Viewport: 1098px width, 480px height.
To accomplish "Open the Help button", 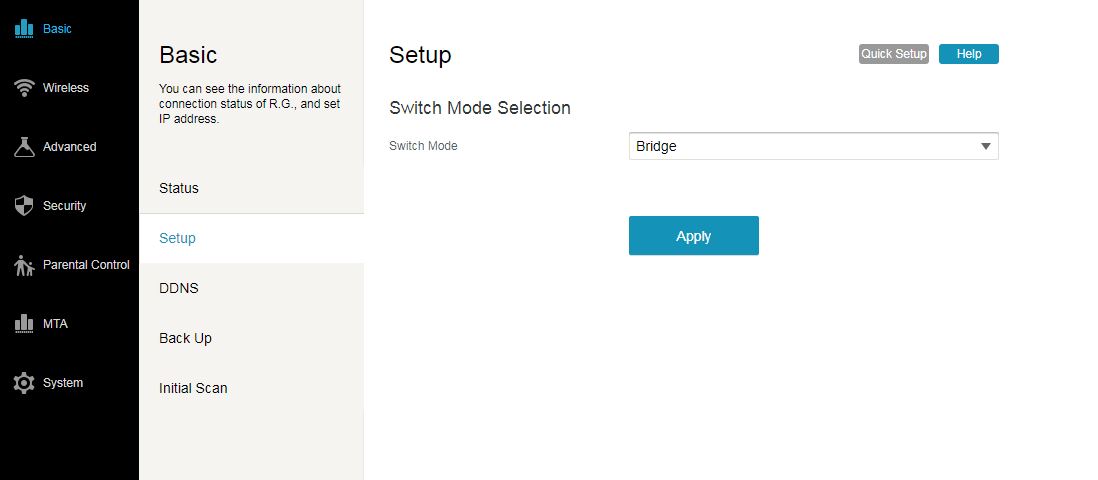I will click(968, 54).
